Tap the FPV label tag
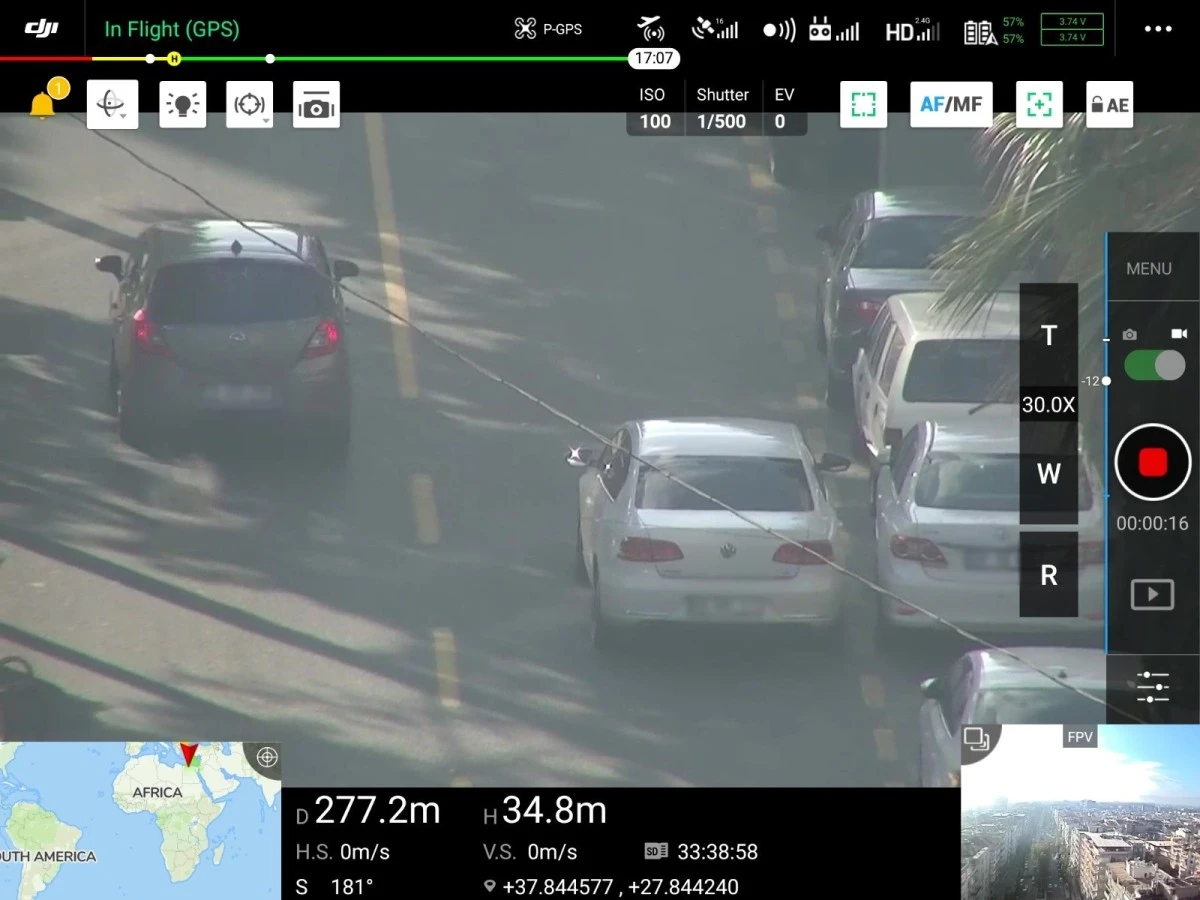 pos(1080,737)
